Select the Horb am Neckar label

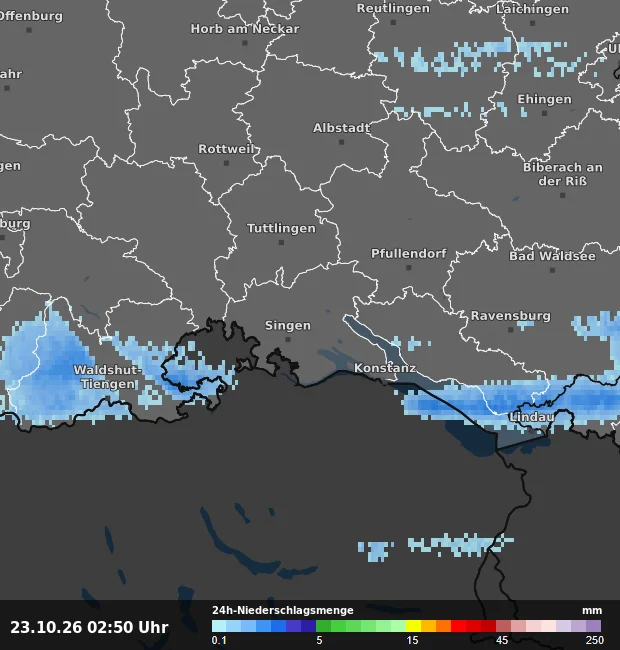(x=245, y=29)
